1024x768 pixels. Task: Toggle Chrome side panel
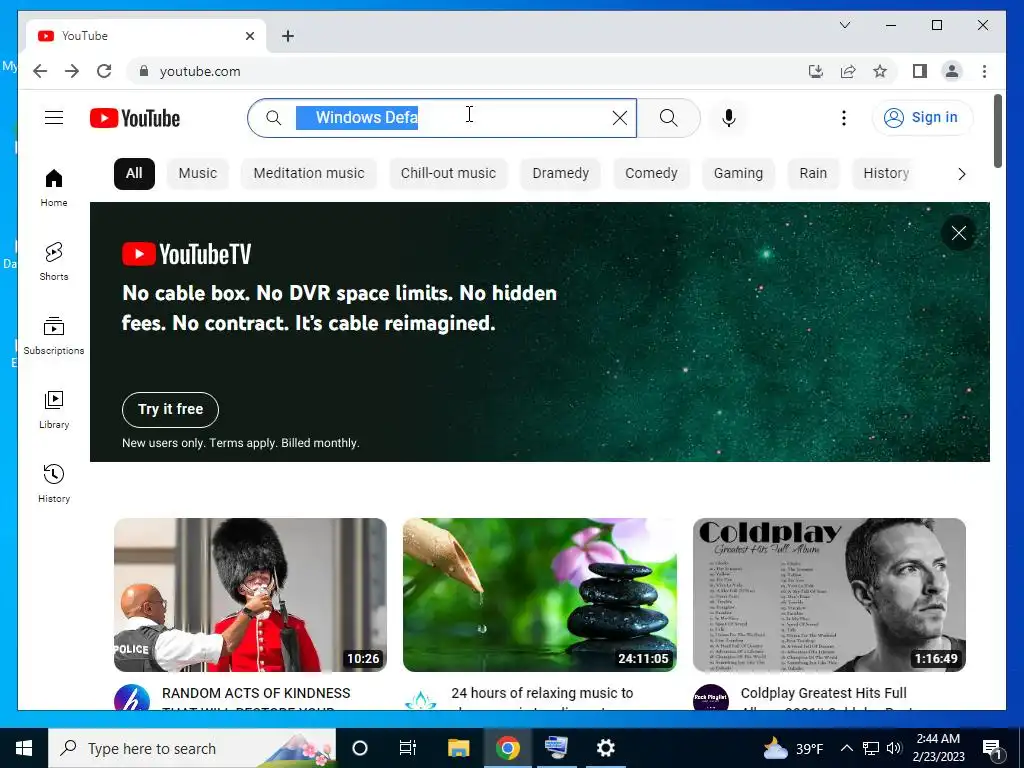pyautogui.click(x=920, y=71)
